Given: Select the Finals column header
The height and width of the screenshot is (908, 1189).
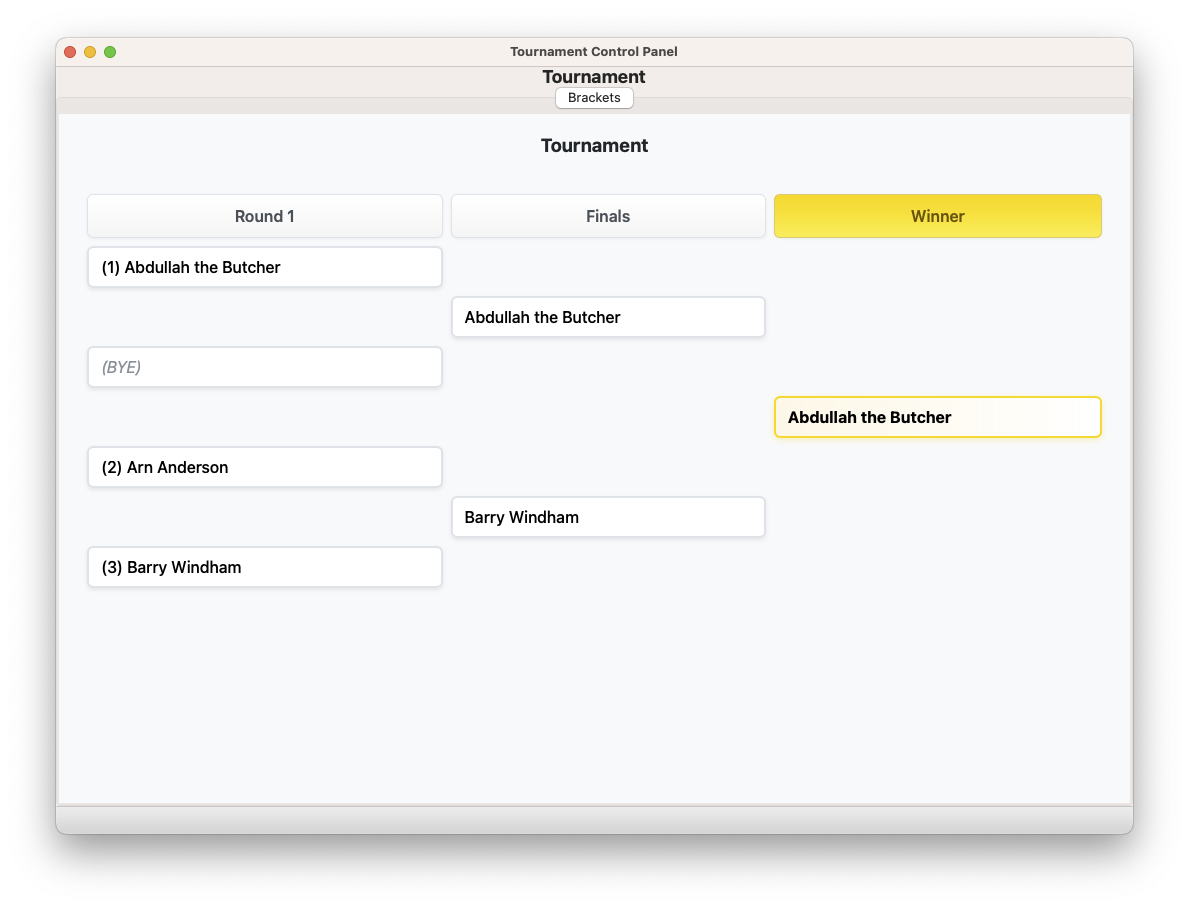Looking at the screenshot, I should (x=608, y=216).
